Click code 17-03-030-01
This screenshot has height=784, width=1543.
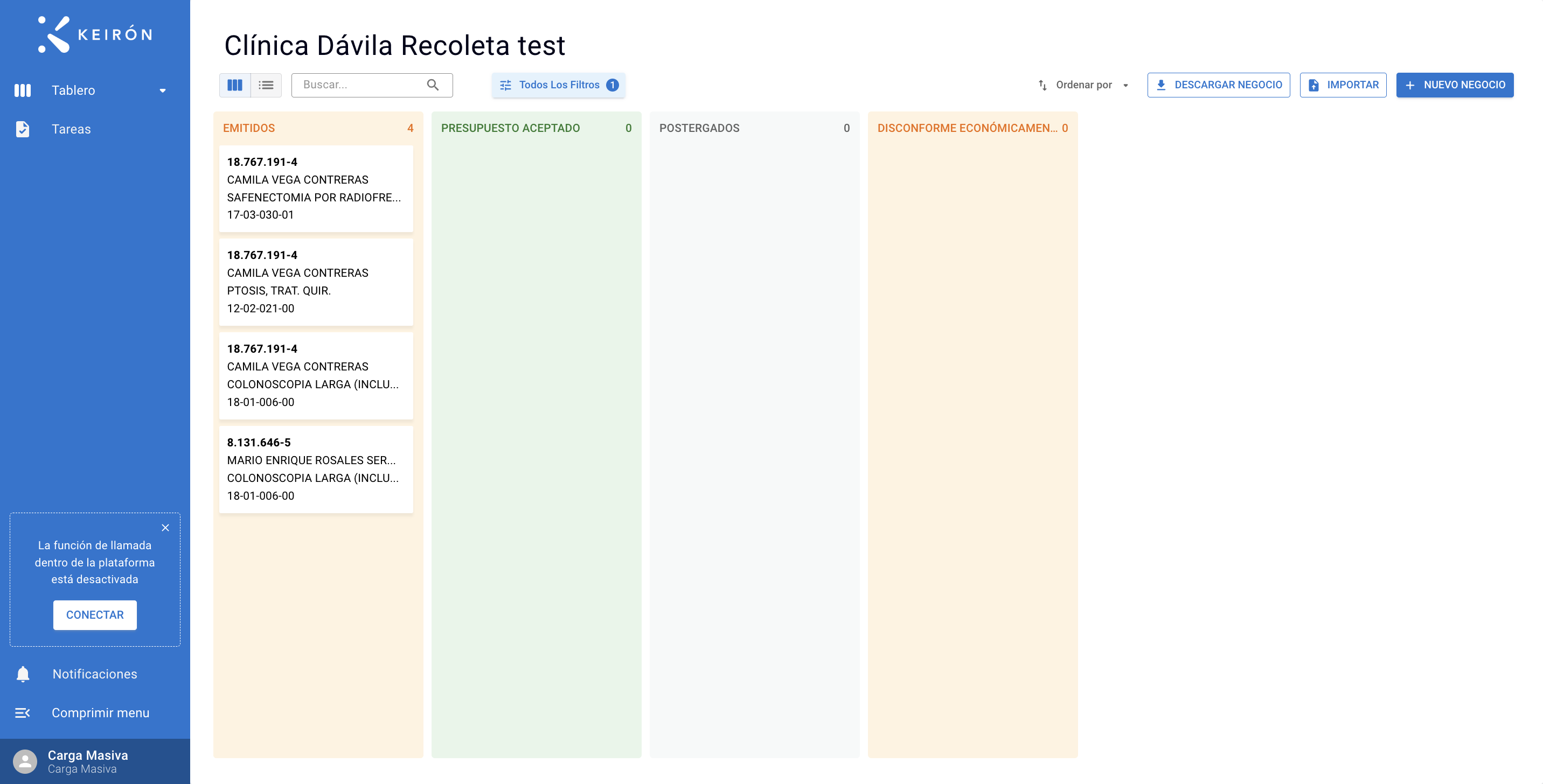coord(261,215)
